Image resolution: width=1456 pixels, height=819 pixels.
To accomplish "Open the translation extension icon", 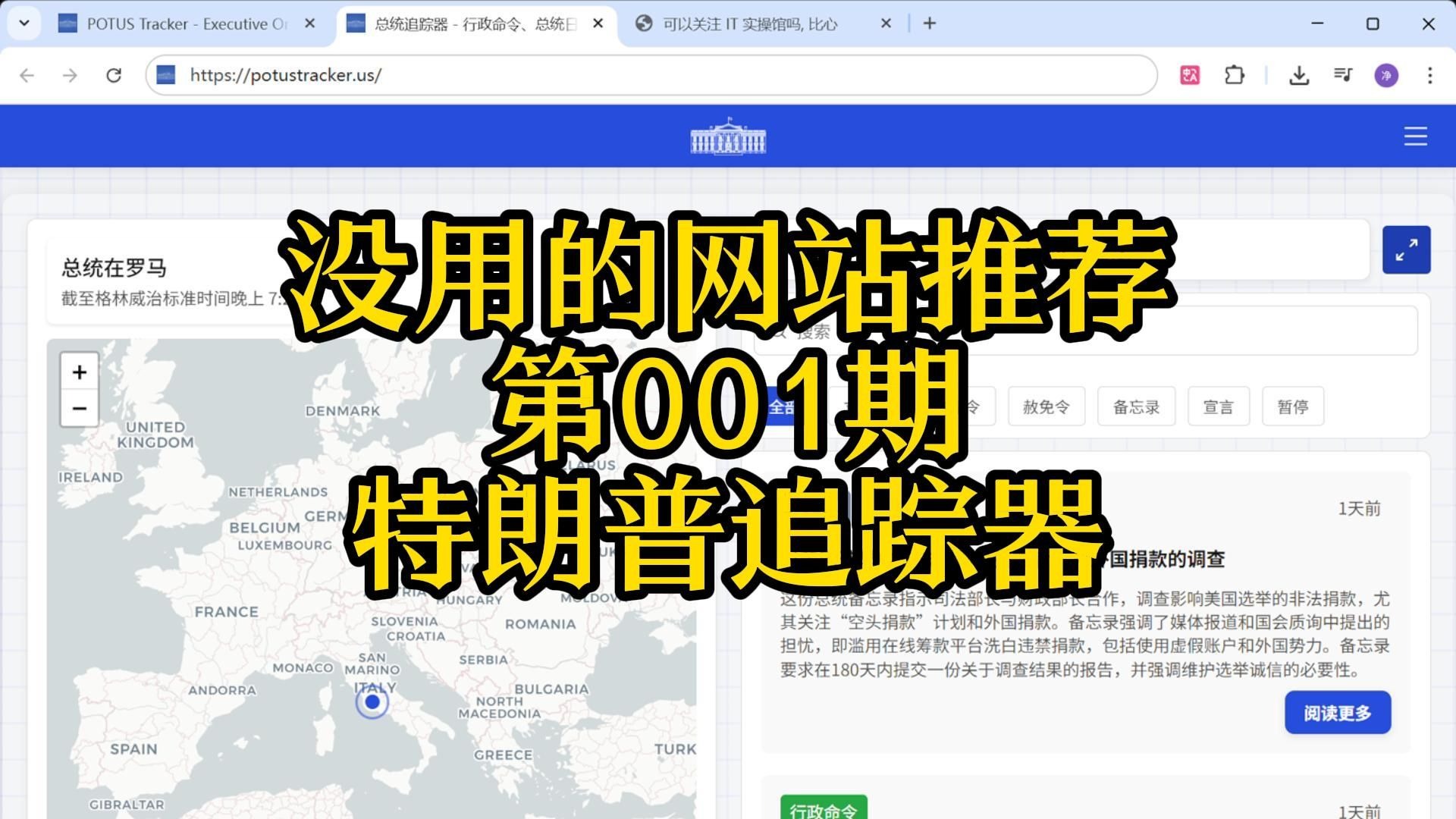I will [1190, 75].
